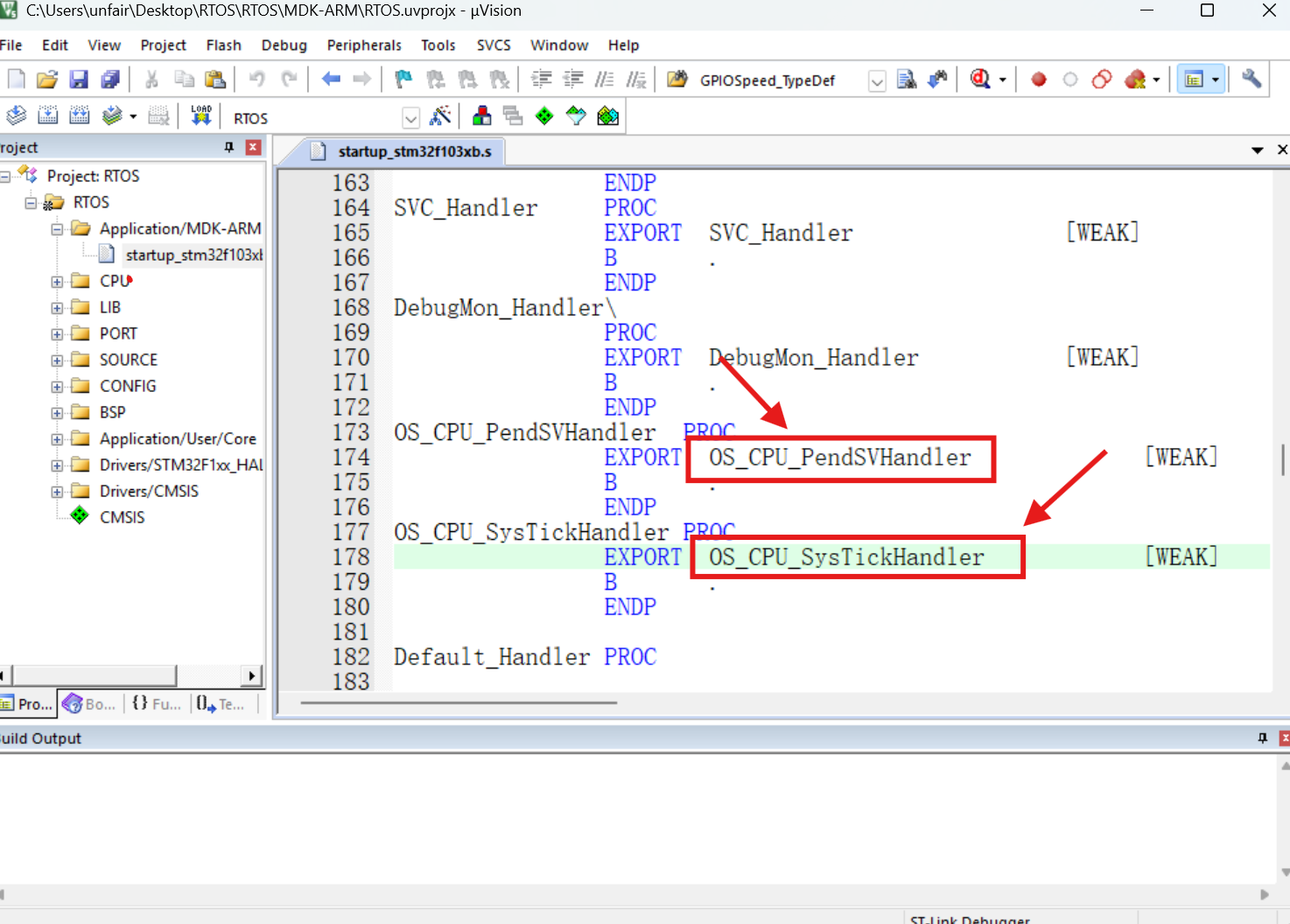Viewport: 1290px width, 924px height.
Task: Open Manage Run-Time Environment green diamond icon
Action: click(x=544, y=115)
